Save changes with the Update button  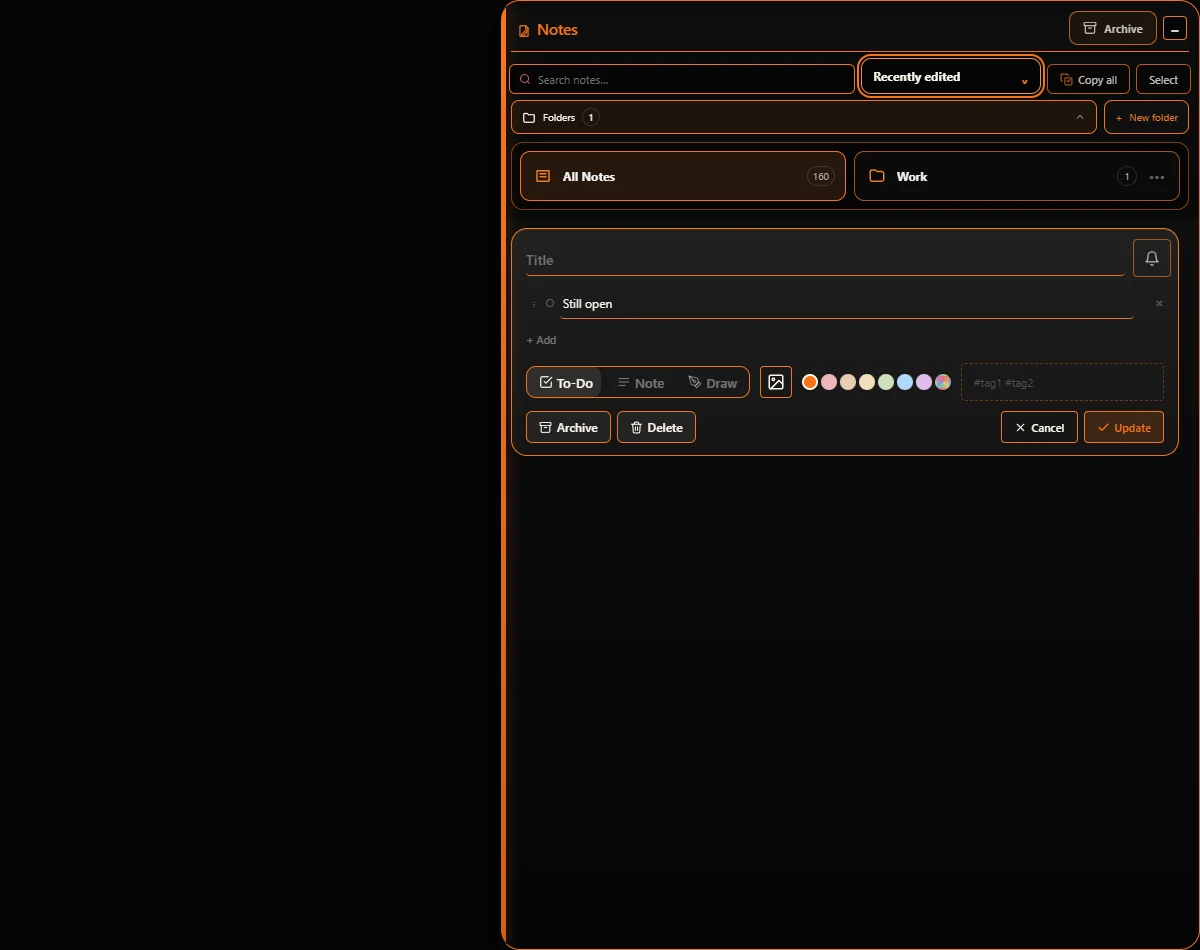1124,427
